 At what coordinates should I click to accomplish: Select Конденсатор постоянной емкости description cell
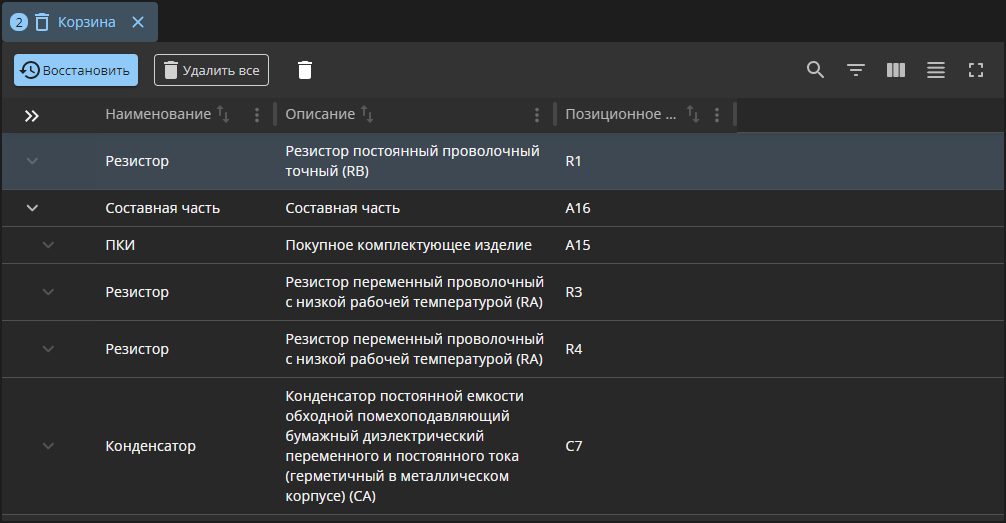click(404, 446)
